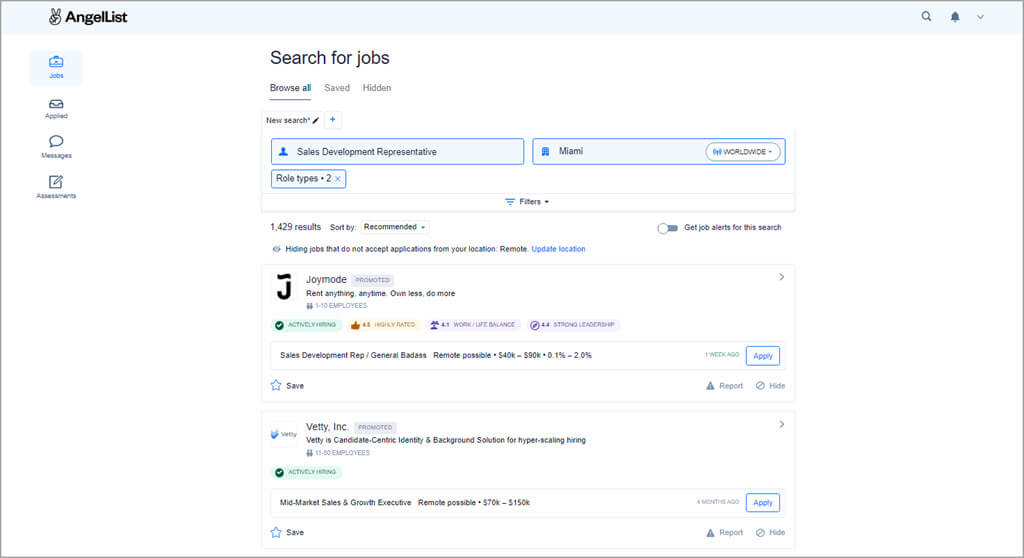Apply to the Joymode Sales Development Rep job
The image size is (1024, 558).
tap(762, 355)
